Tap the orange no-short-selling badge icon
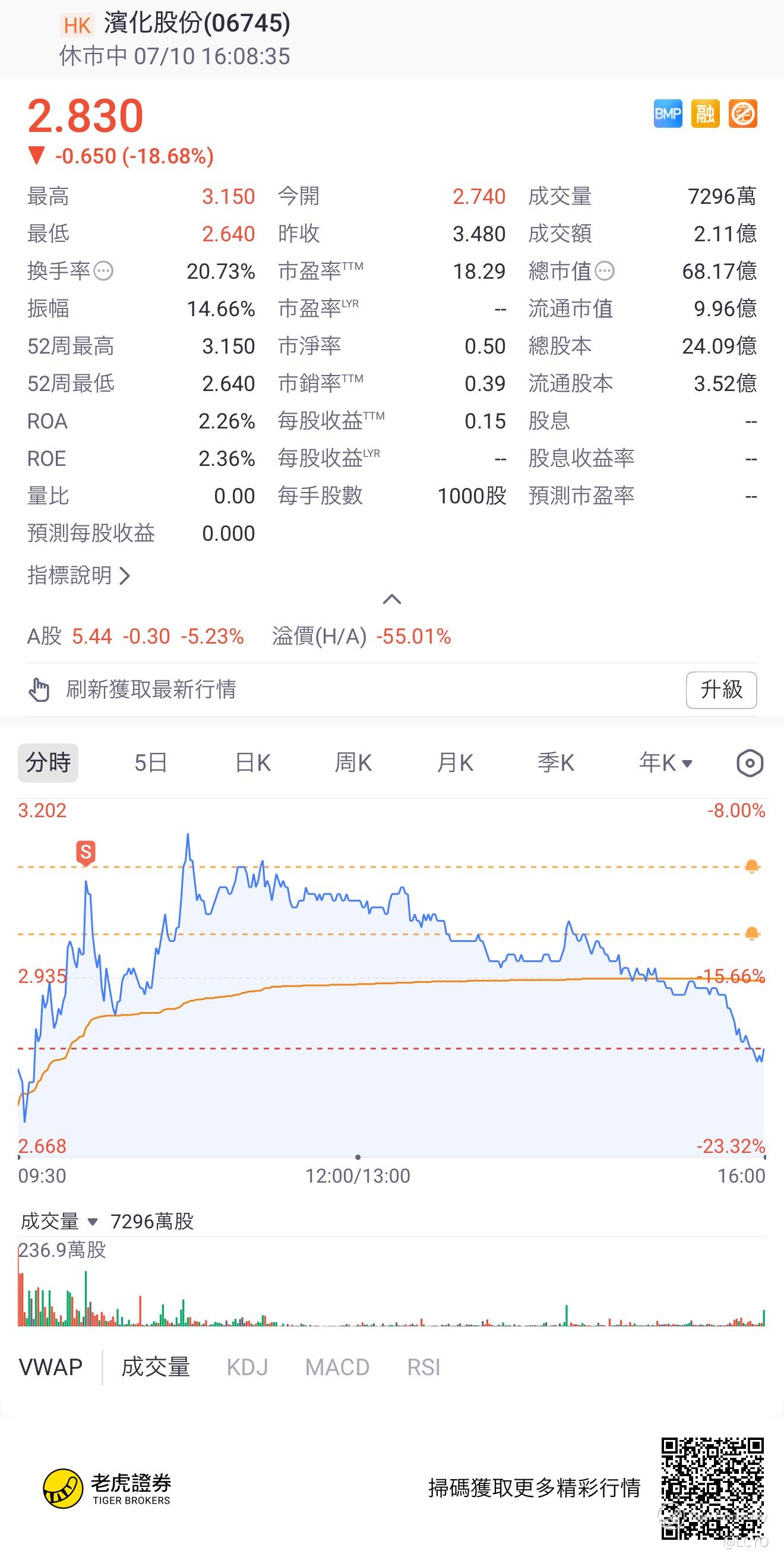The image size is (784, 1560). click(743, 114)
